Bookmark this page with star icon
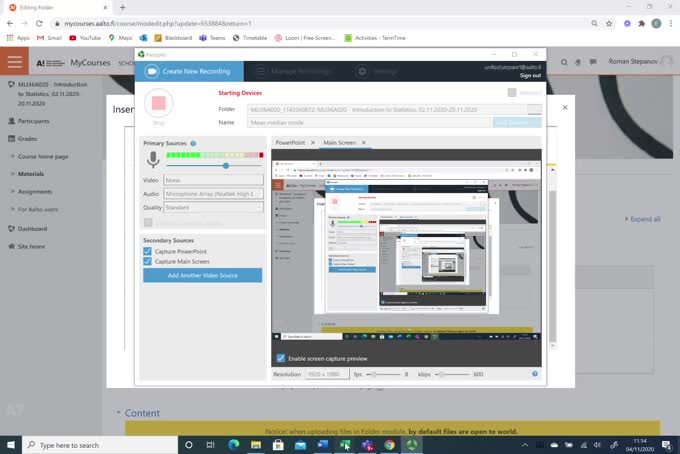The height and width of the screenshot is (454, 680). [x=608, y=23]
